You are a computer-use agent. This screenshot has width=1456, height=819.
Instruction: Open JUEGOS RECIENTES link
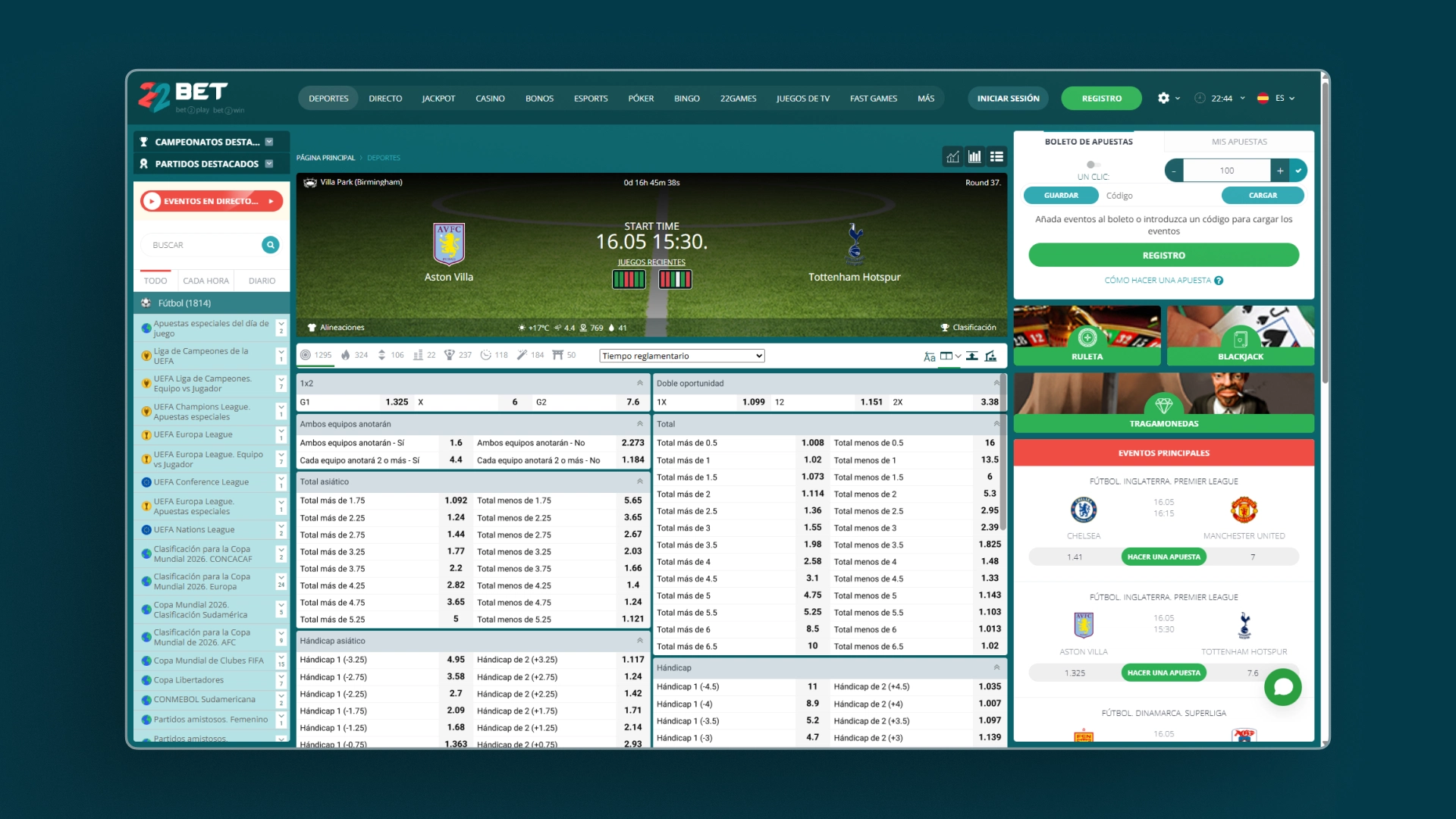651,262
